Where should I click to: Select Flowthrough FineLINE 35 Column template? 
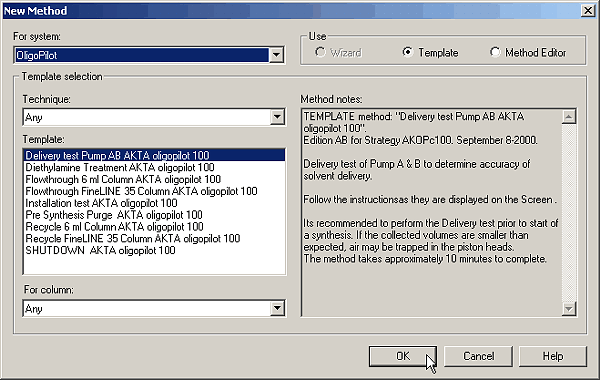click(x=154, y=191)
